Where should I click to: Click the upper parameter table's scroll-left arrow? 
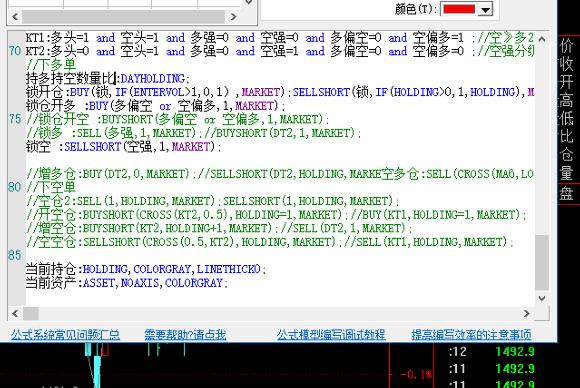pos(15,17)
